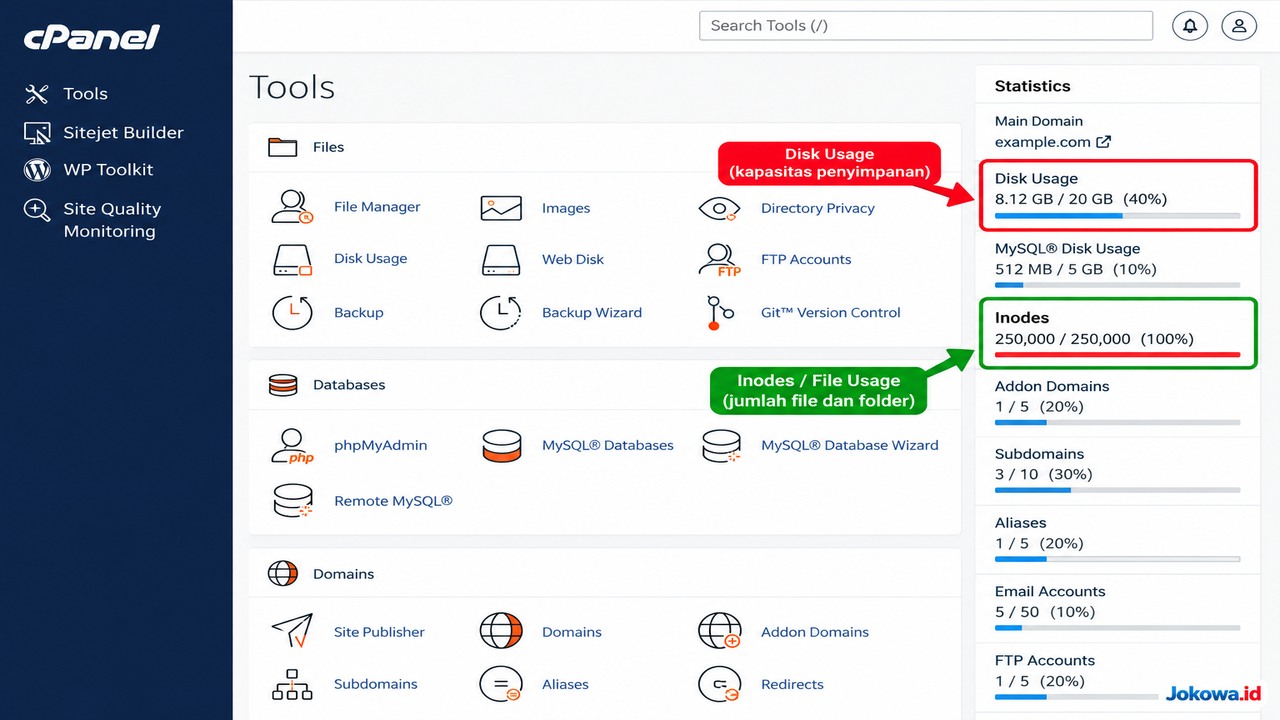The height and width of the screenshot is (720, 1280).
Task: Click the Sitejet Builder sidebar icon
Action: [x=37, y=133]
